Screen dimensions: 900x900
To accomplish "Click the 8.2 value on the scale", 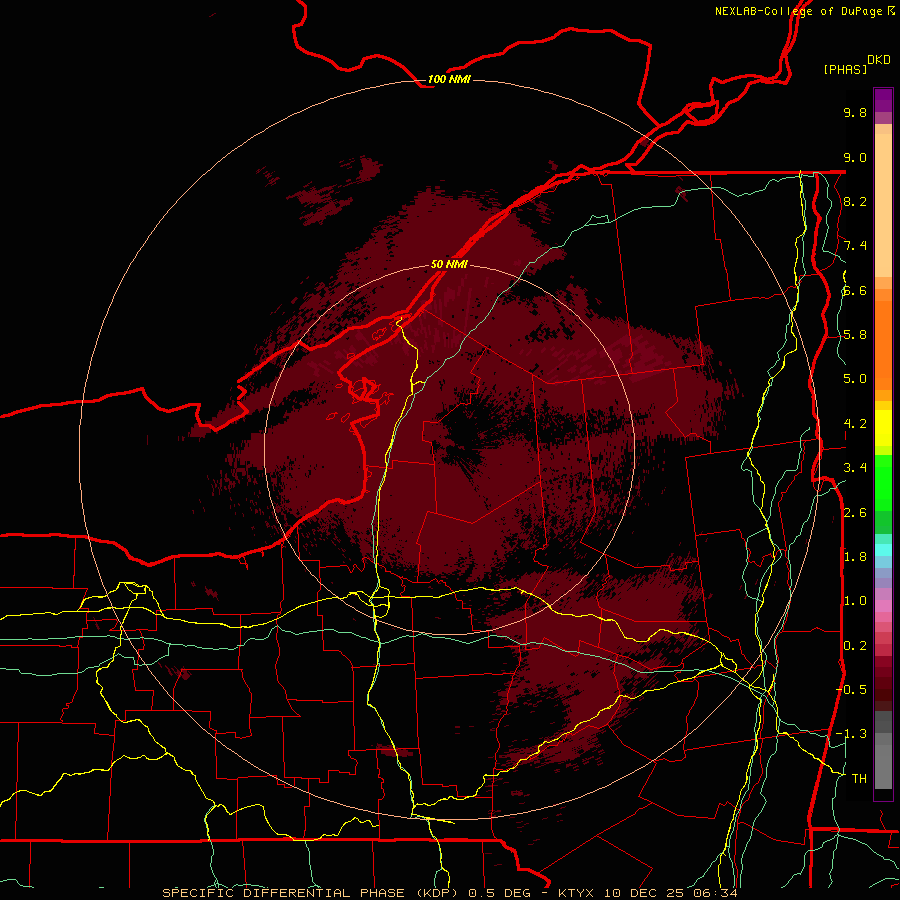I will pos(855,201).
